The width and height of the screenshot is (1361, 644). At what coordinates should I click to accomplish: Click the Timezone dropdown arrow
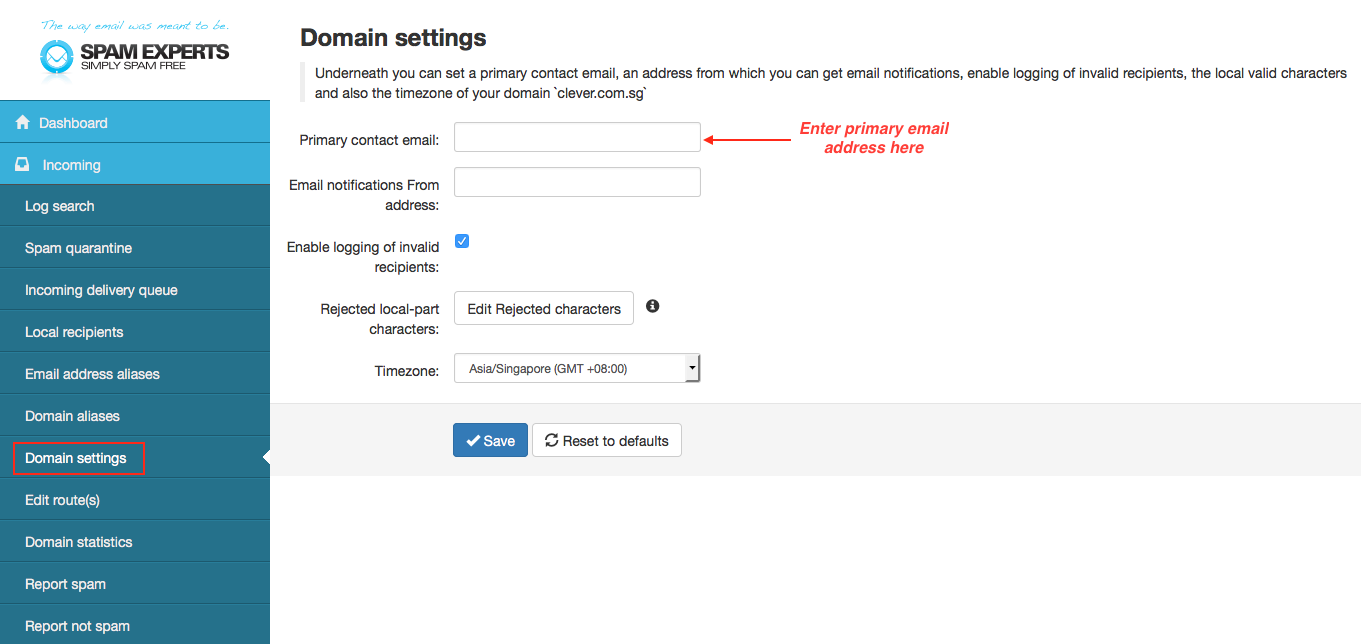click(x=691, y=368)
